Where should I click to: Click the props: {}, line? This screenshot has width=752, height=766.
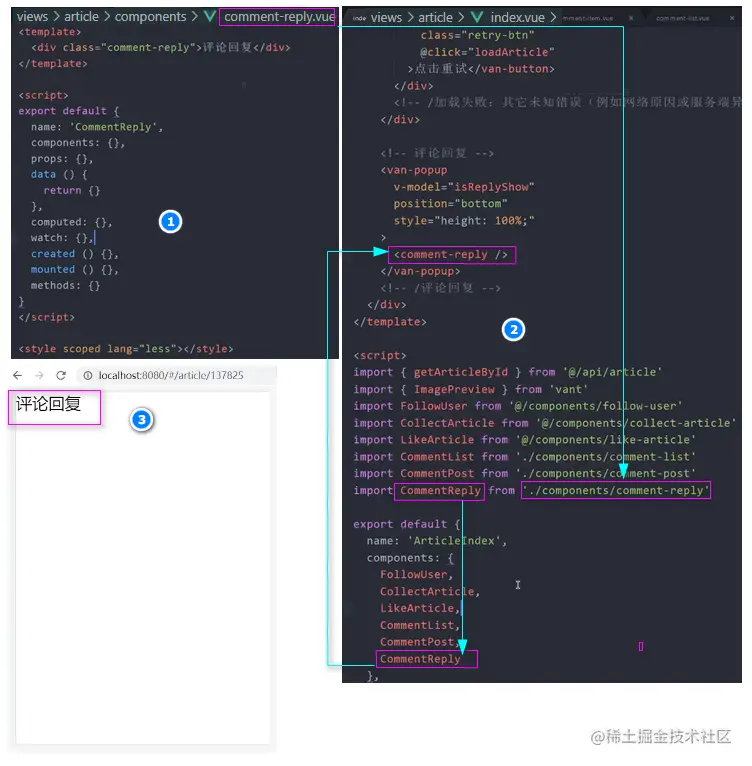click(x=62, y=159)
